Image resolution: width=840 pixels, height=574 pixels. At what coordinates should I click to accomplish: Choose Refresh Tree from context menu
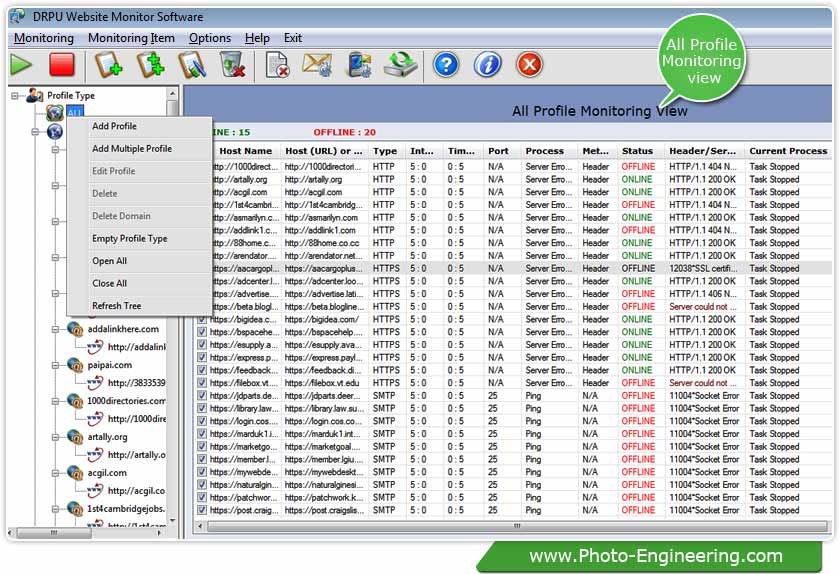[139, 306]
